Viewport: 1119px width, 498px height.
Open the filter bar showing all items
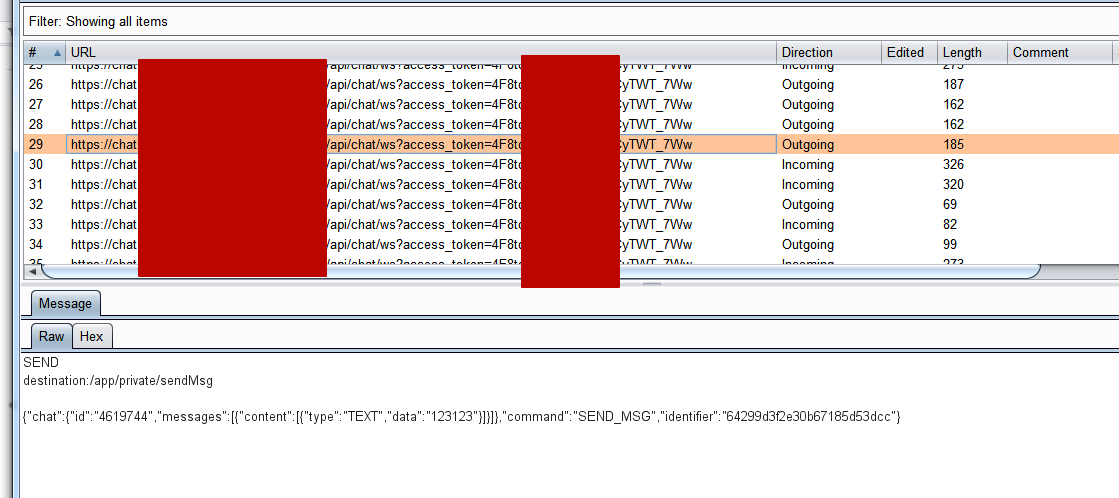(571, 21)
